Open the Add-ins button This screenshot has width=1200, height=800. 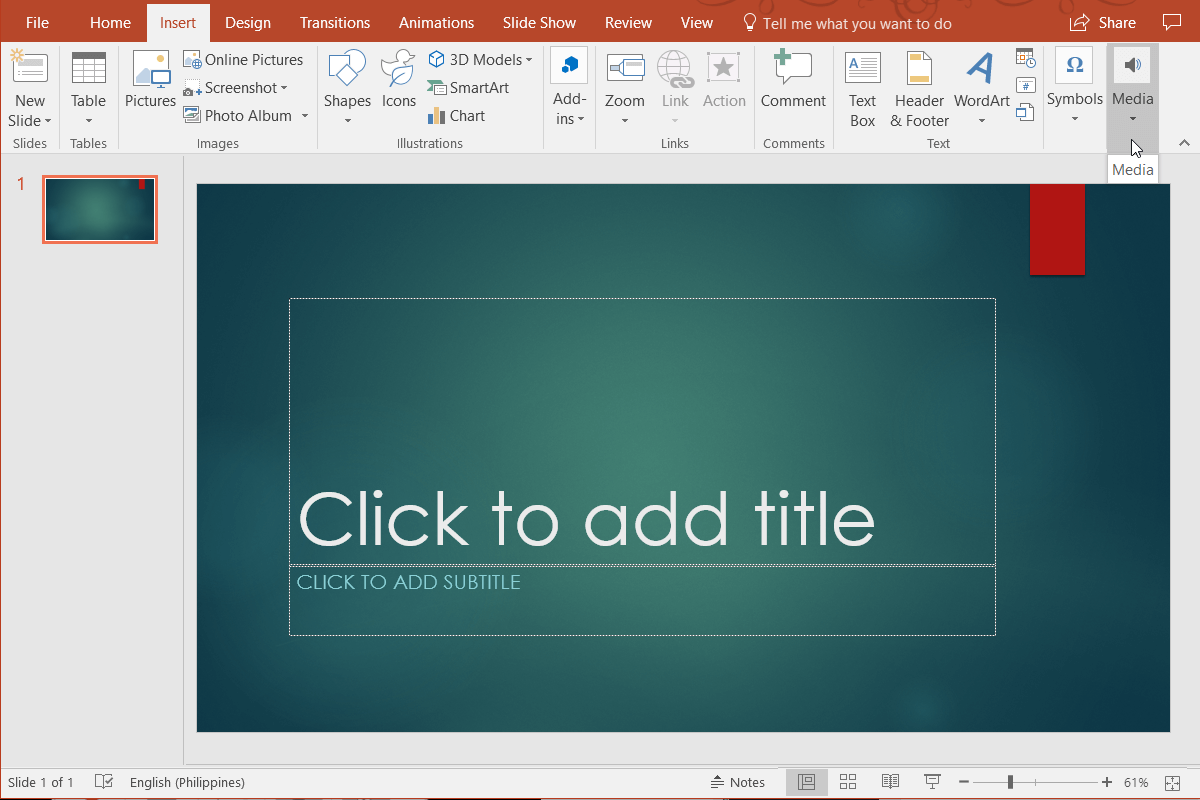click(x=569, y=88)
